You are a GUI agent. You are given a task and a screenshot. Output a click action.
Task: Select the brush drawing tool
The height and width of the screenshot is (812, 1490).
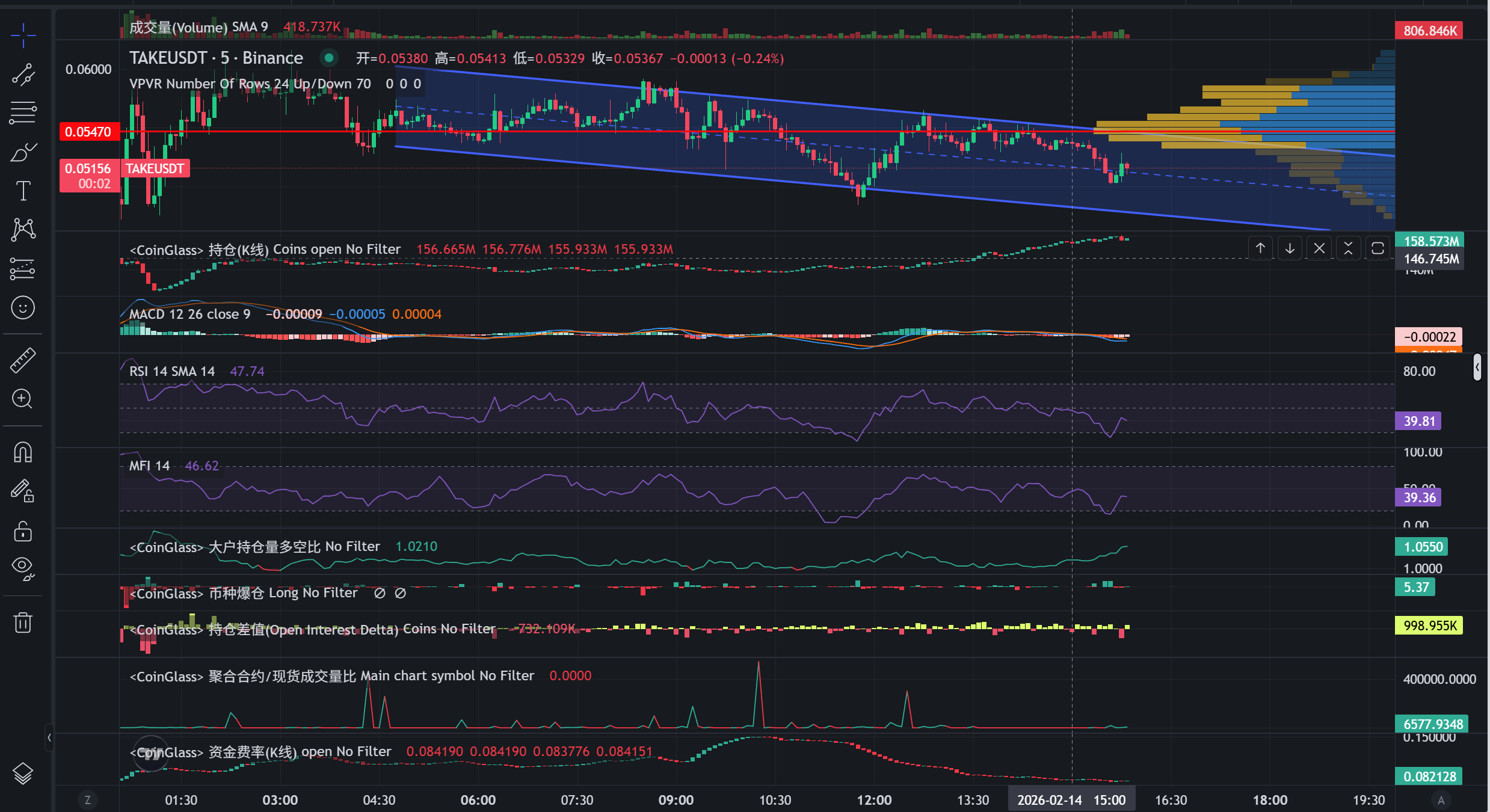(23, 153)
